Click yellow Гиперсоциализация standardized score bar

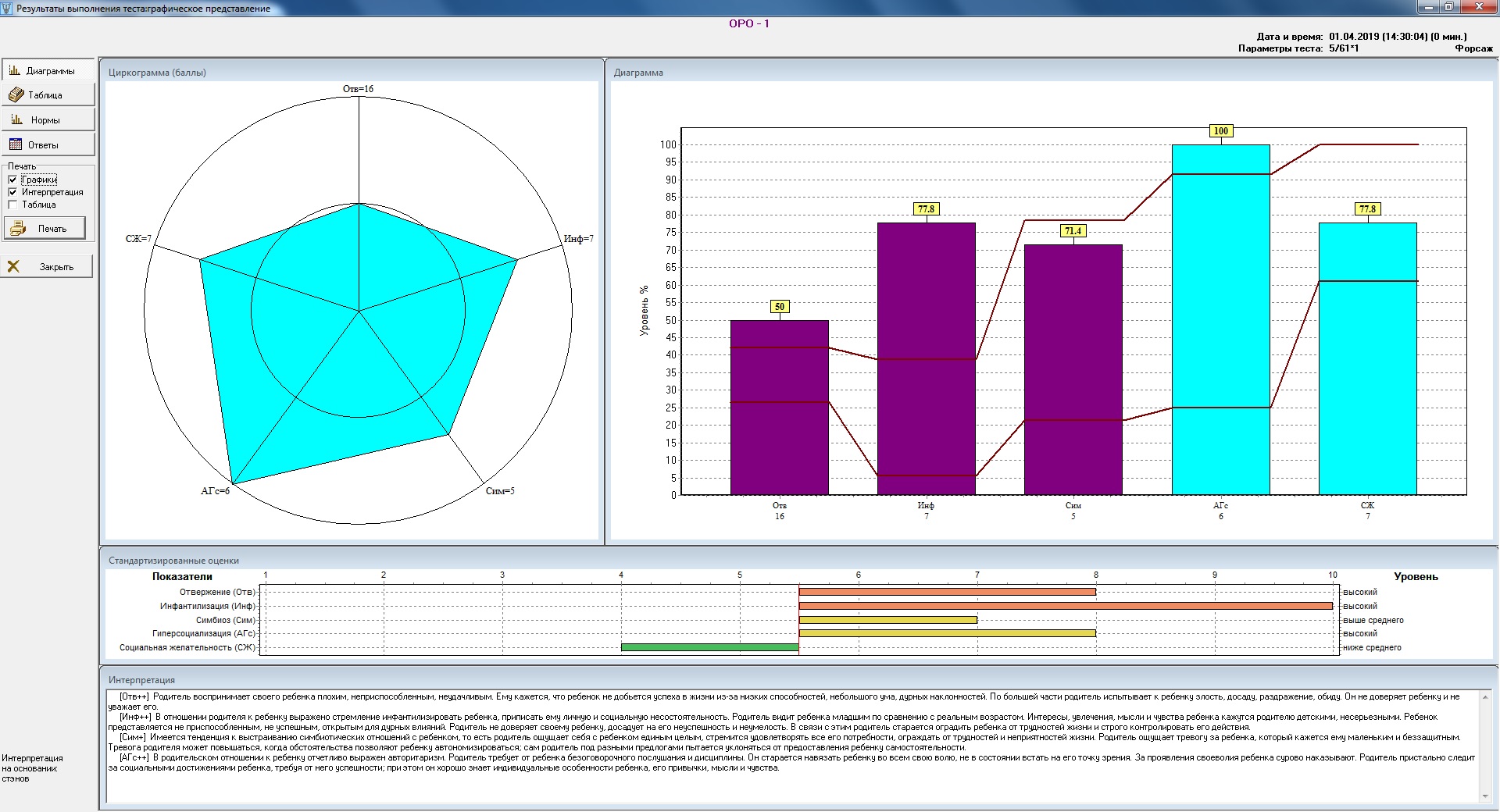[947, 633]
